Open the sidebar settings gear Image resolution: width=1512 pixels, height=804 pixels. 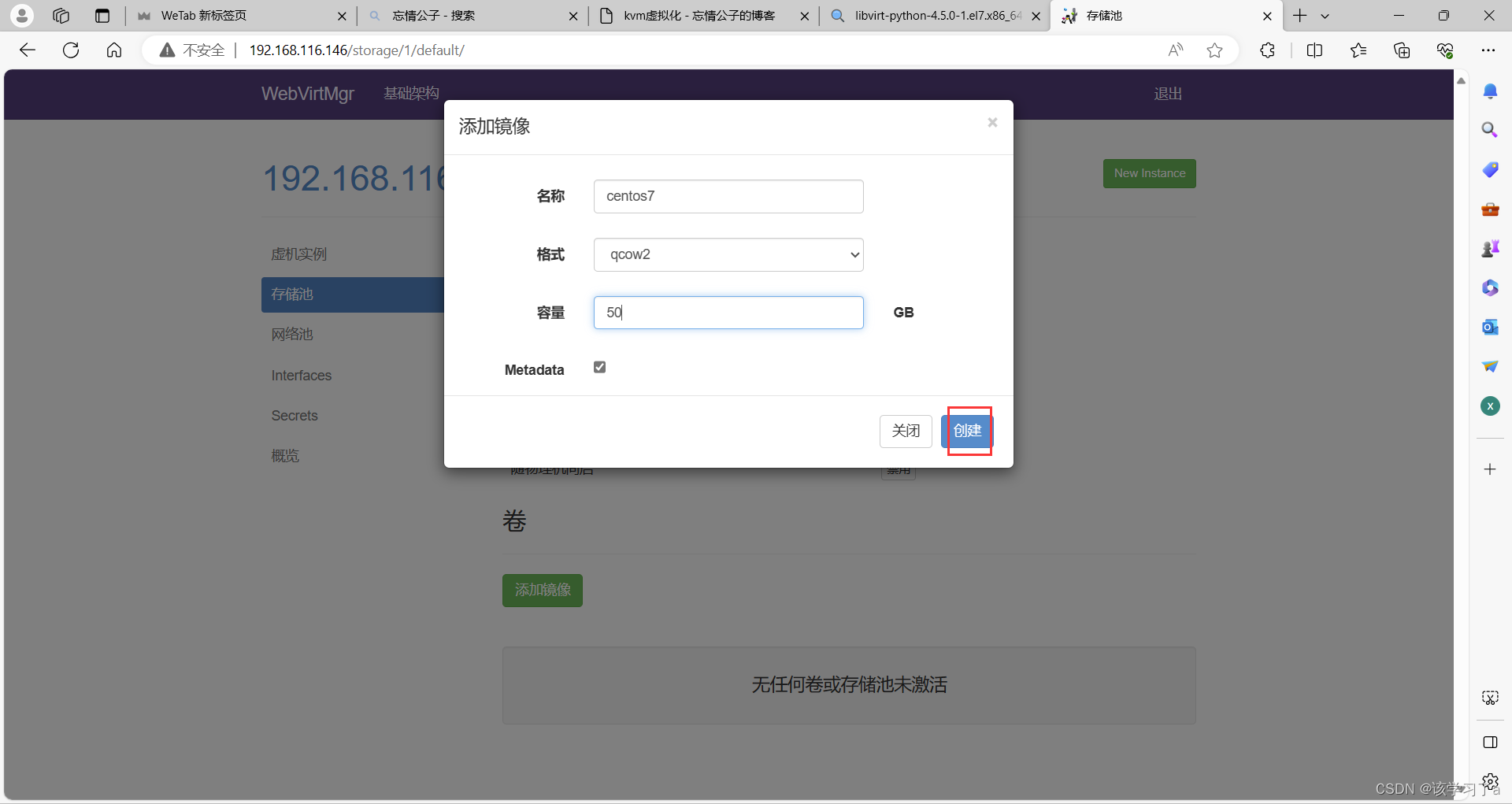pos(1490,782)
